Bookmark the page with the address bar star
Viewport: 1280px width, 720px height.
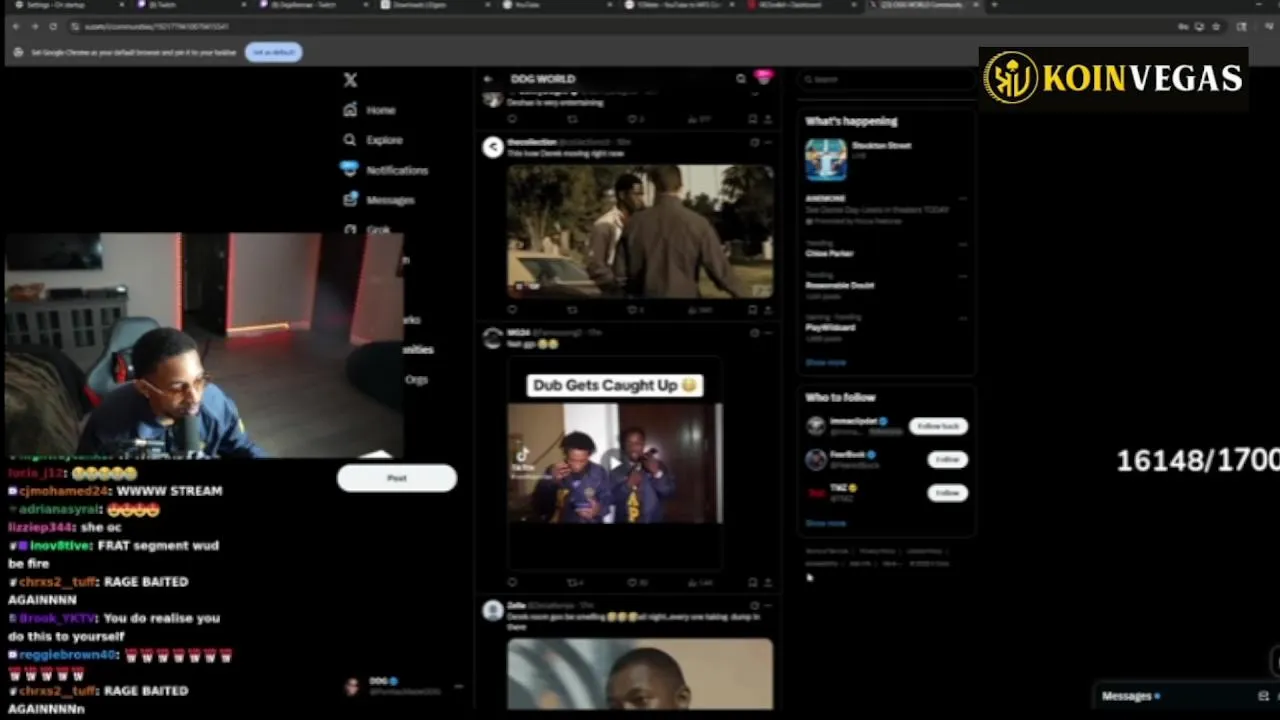coord(1216,26)
